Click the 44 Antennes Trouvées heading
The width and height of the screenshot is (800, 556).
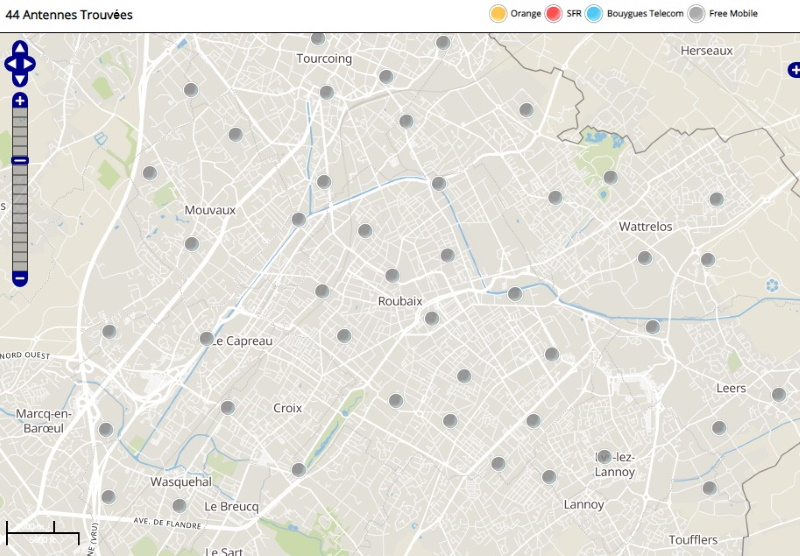point(69,15)
